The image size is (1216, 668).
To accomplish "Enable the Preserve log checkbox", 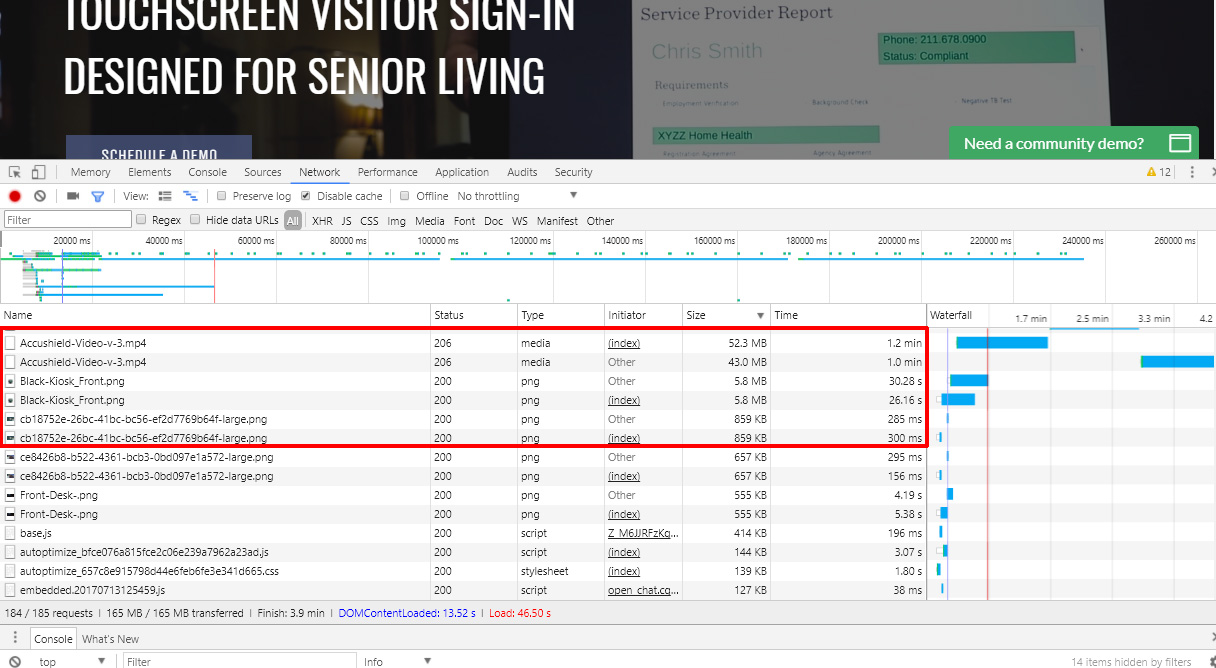I will tap(222, 196).
